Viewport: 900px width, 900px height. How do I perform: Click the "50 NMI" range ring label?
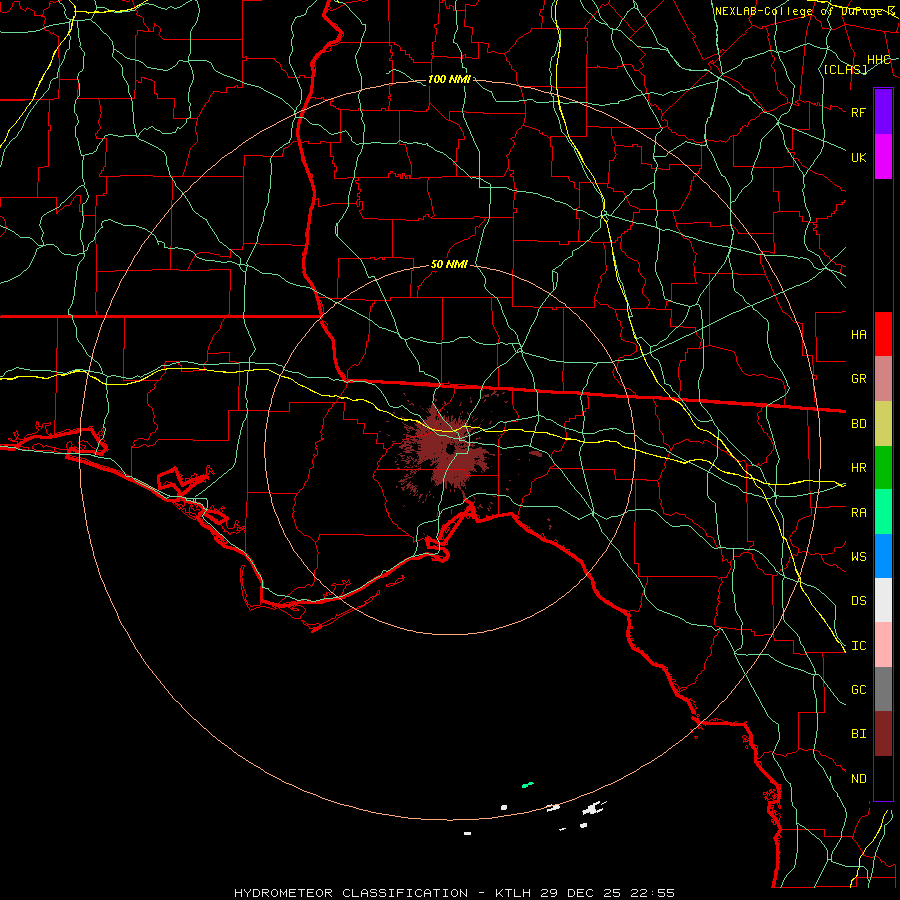click(449, 264)
